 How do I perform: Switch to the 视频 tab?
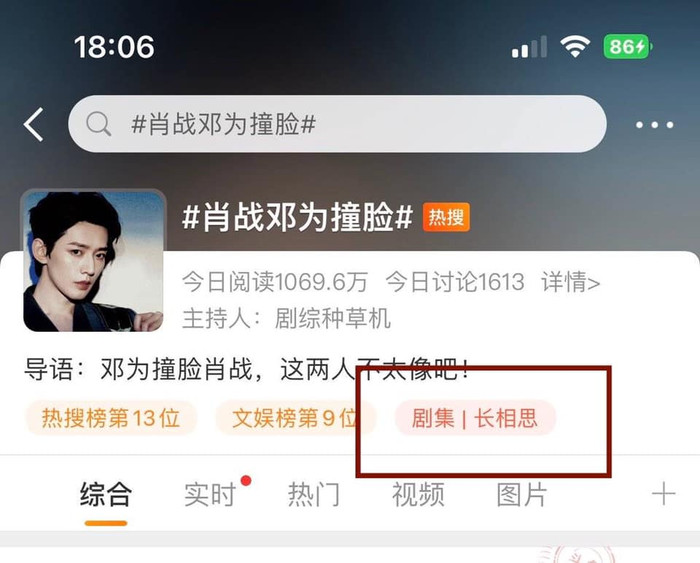pos(418,494)
